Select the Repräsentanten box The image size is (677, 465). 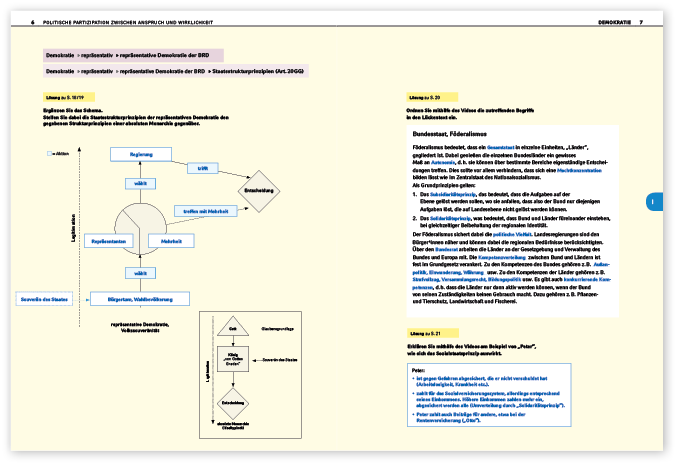pyautogui.click(x=110, y=241)
